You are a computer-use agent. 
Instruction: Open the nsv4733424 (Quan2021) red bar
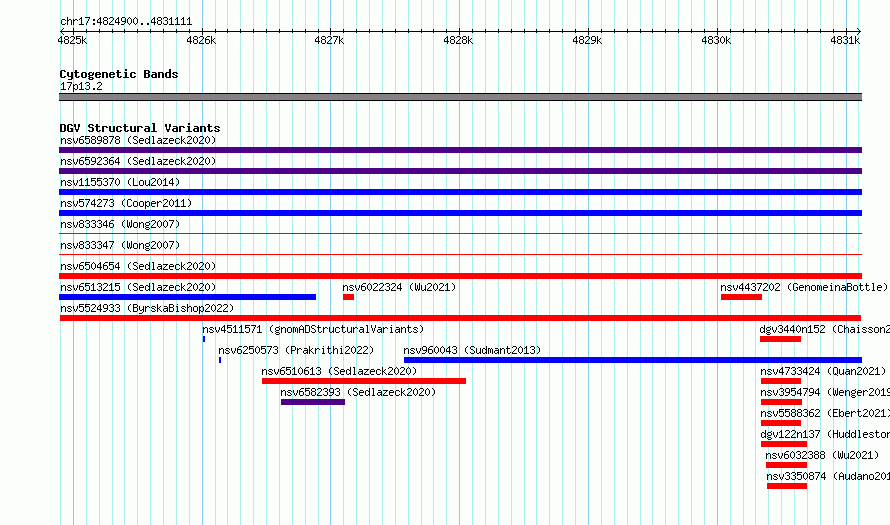point(781,381)
